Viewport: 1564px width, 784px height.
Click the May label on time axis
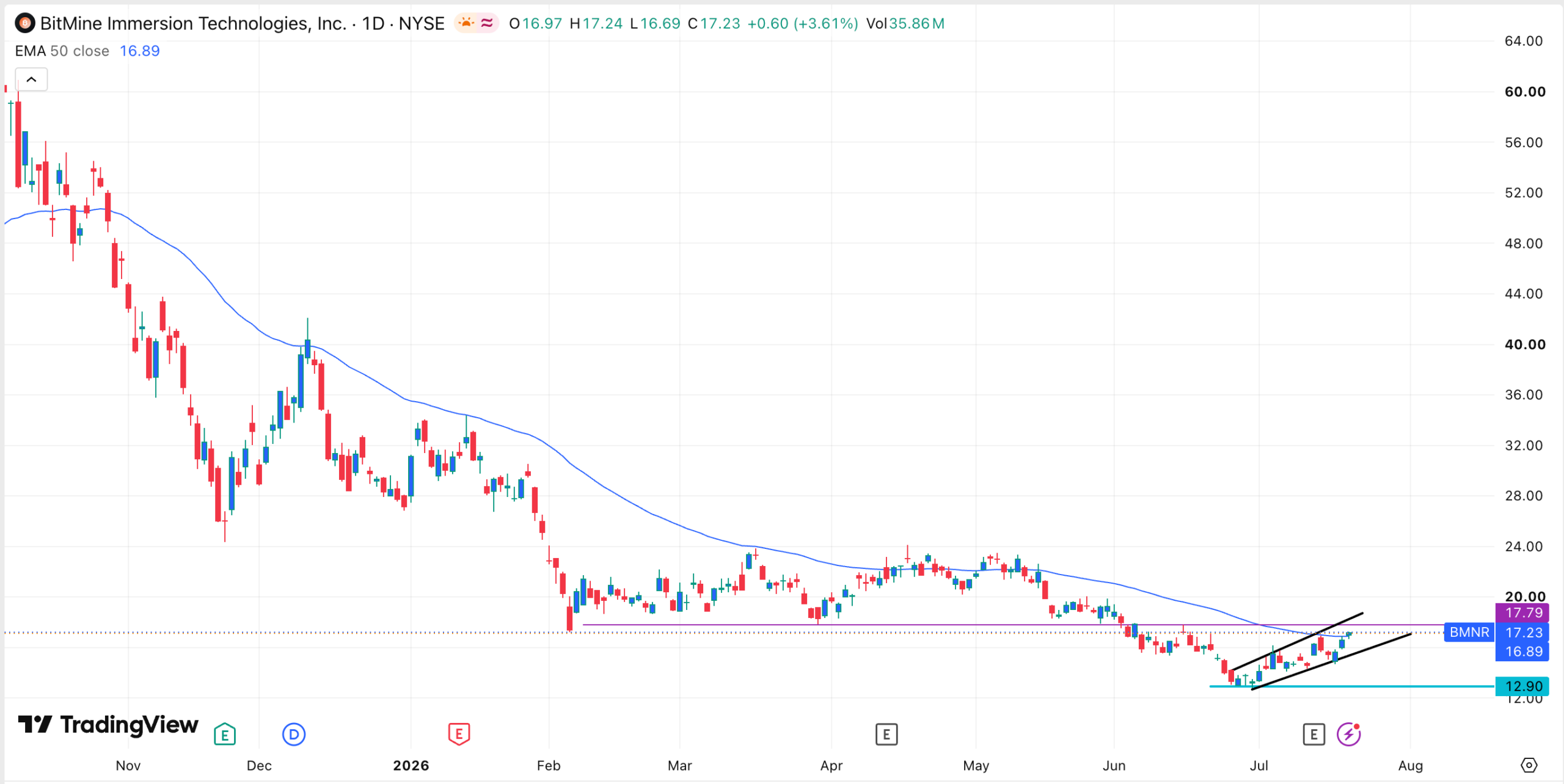pyautogui.click(x=976, y=765)
